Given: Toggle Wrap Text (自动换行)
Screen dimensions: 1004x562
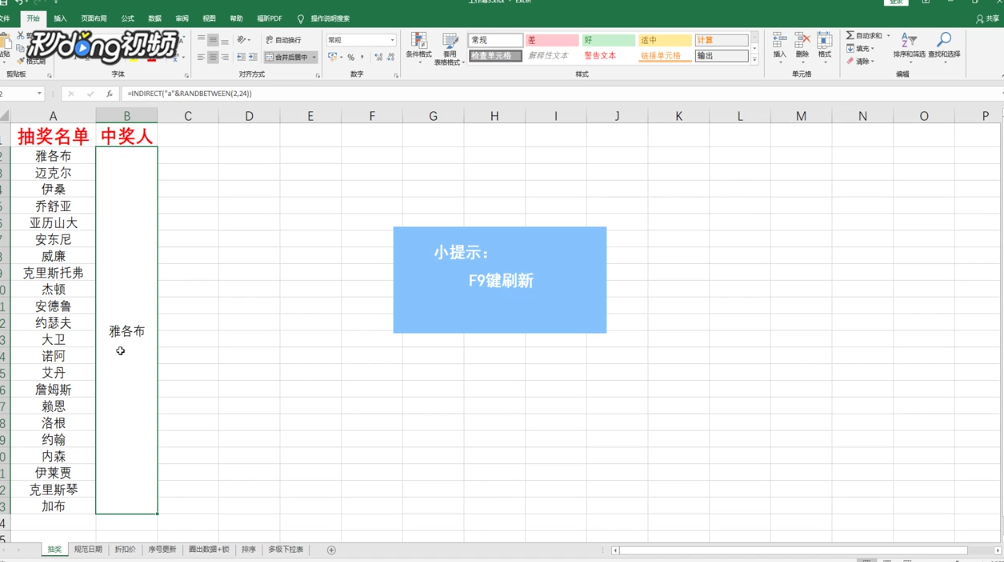Looking at the screenshot, I should (x=284, y=40).
